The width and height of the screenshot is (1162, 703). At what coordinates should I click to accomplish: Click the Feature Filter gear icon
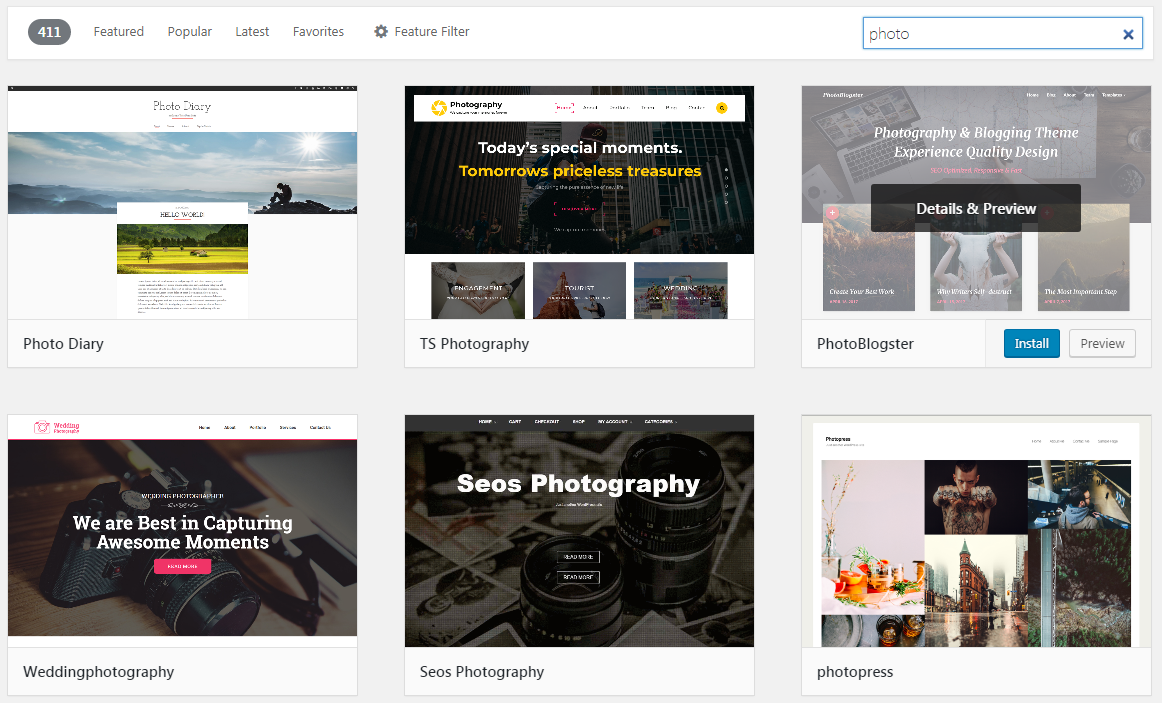tap(381, 32)
